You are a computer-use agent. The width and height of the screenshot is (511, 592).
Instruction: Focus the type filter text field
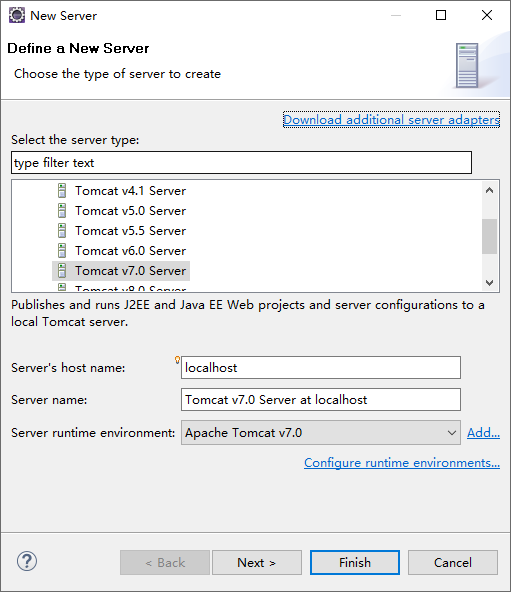pyautogui.click(x=241, y=163)
